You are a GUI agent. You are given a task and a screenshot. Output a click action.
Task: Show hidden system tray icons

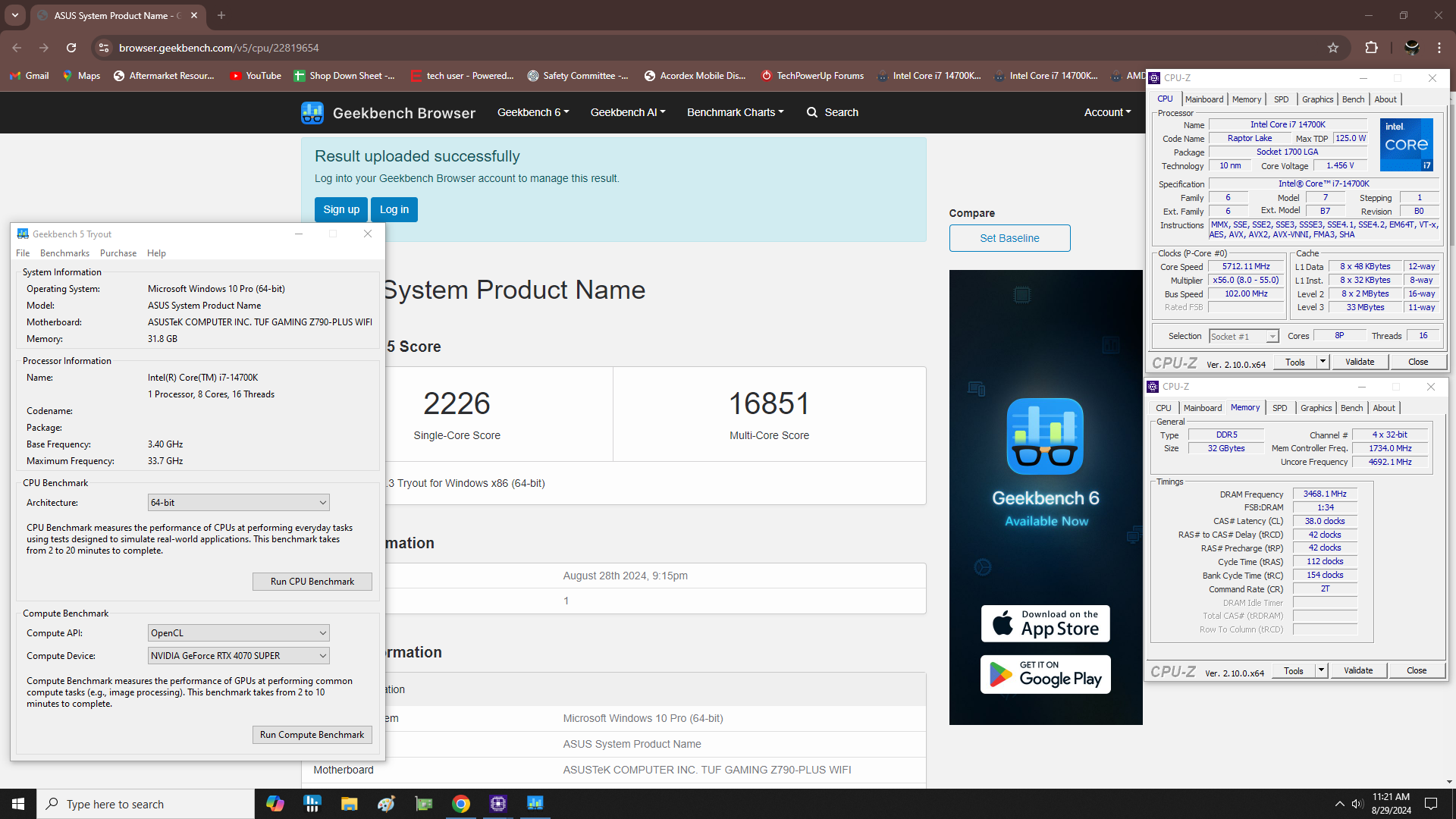1339,804
